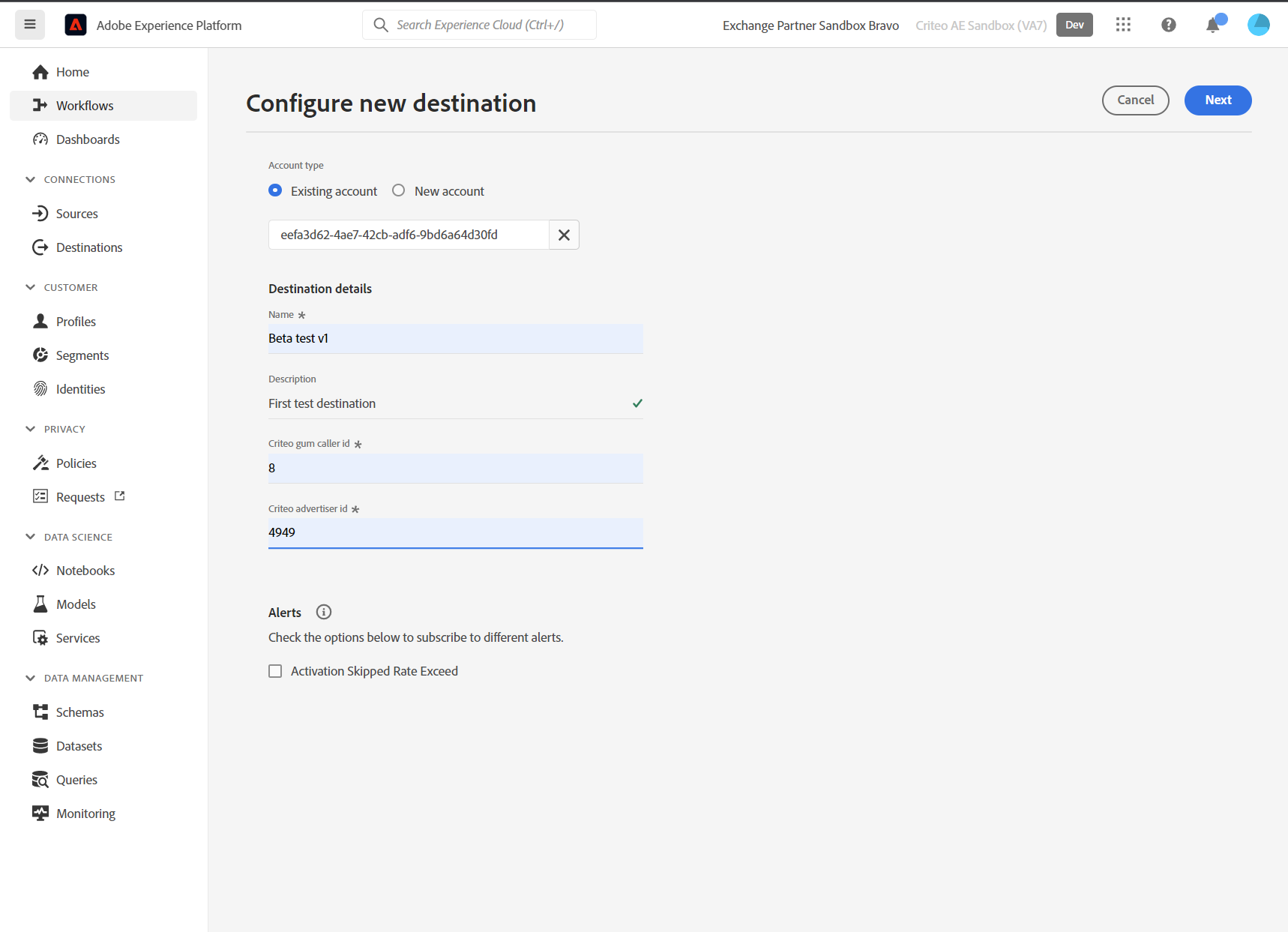
Task: Click the user profile avatar
Action: [1258, 25]
